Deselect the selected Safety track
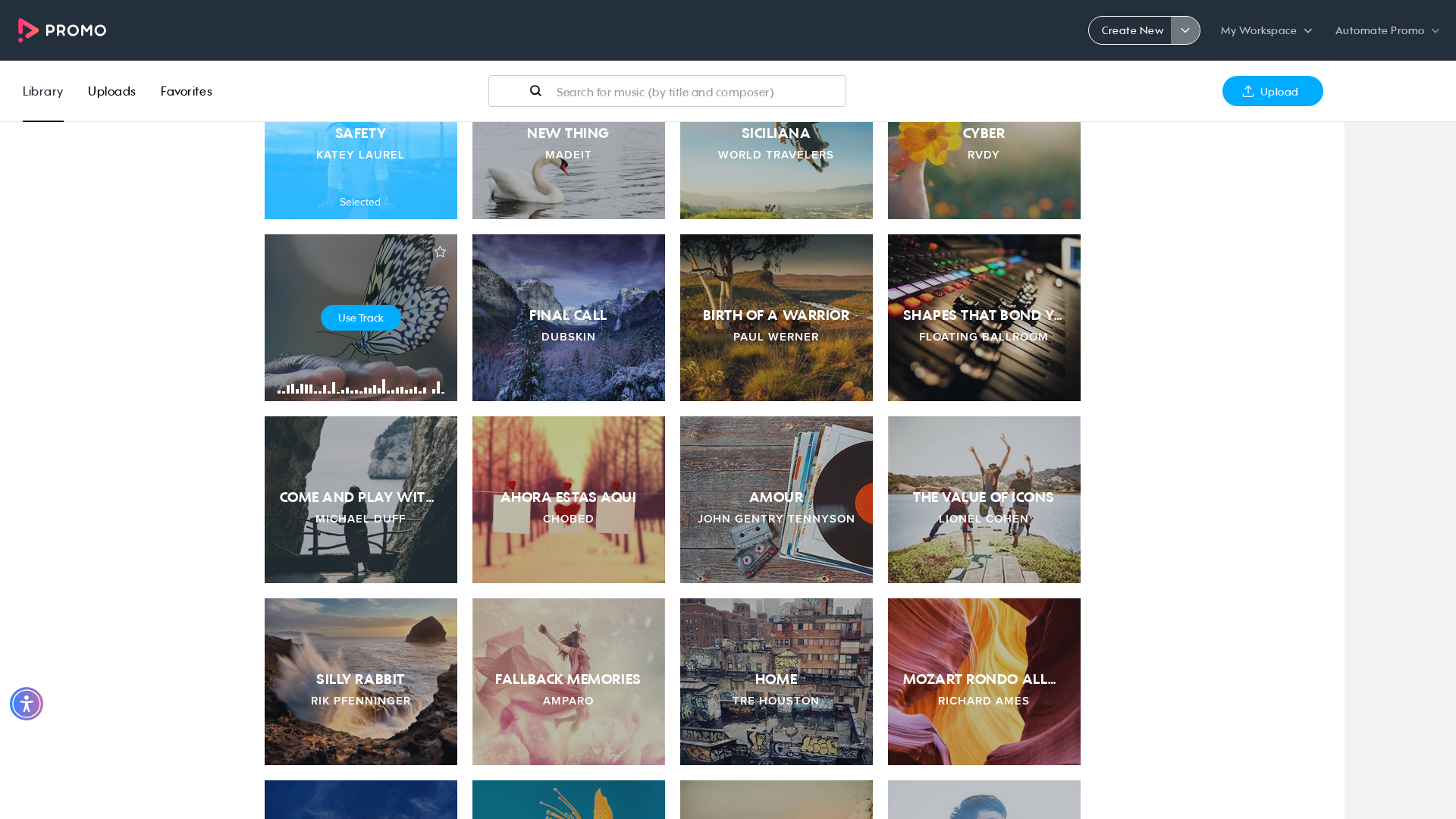 click(x=361, y=171)
